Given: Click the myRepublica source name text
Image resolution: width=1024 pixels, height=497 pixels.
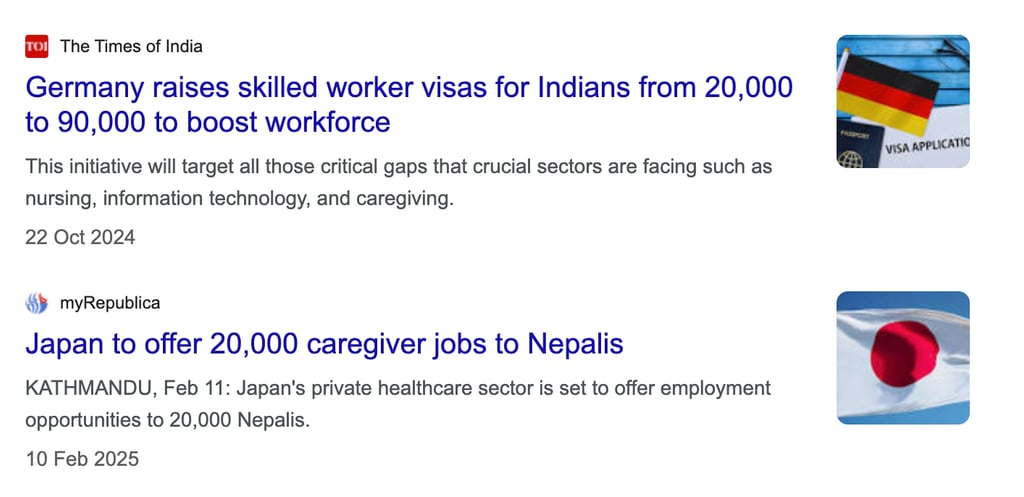Looking at the screenshot, I should tap(110, 303).
